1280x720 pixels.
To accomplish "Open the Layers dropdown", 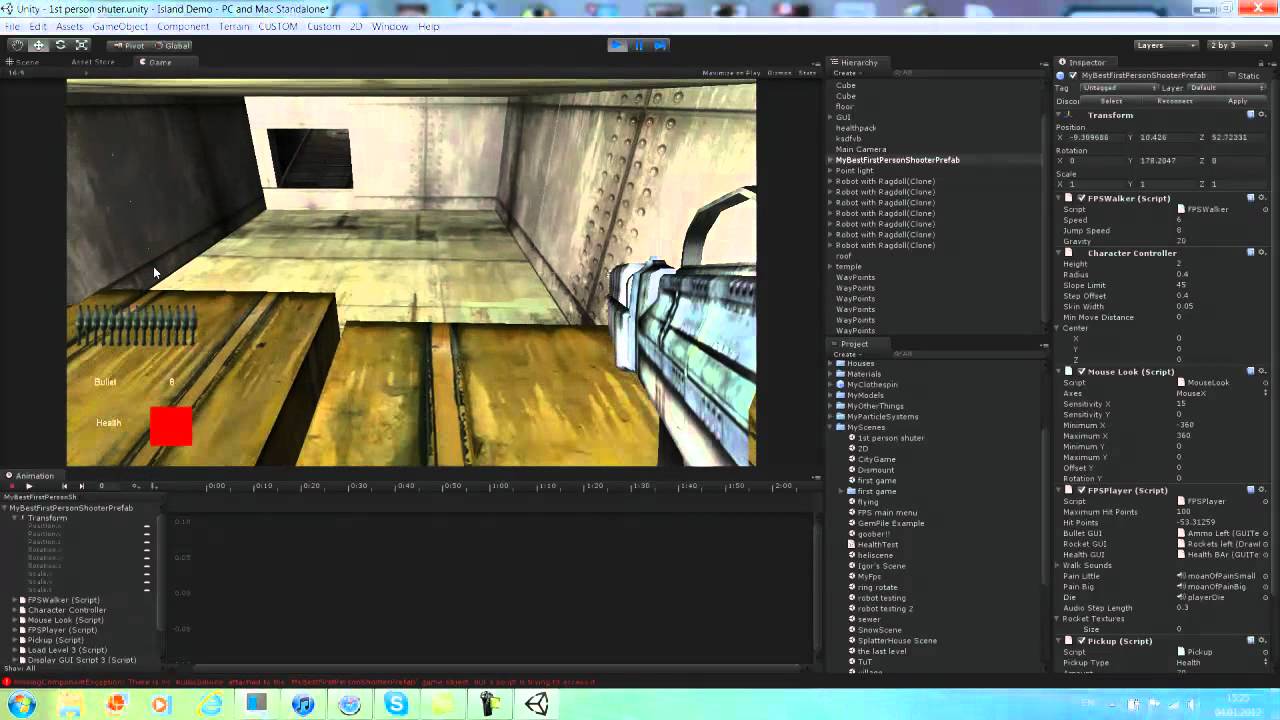I will click(x=1166, y=45).
